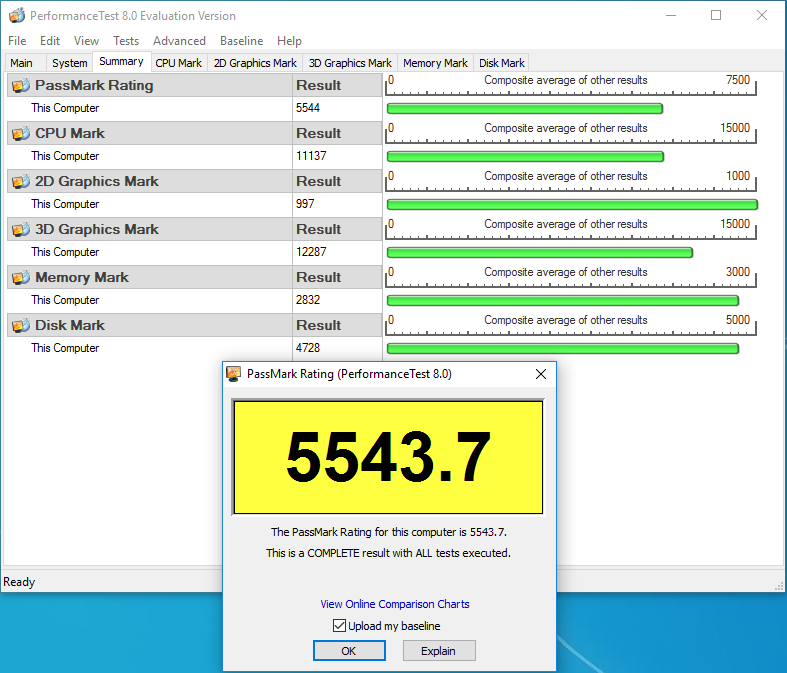787x673 pixels.
Task: Click the 2D Graphics Mark row icon
Action: pos(21,182)
